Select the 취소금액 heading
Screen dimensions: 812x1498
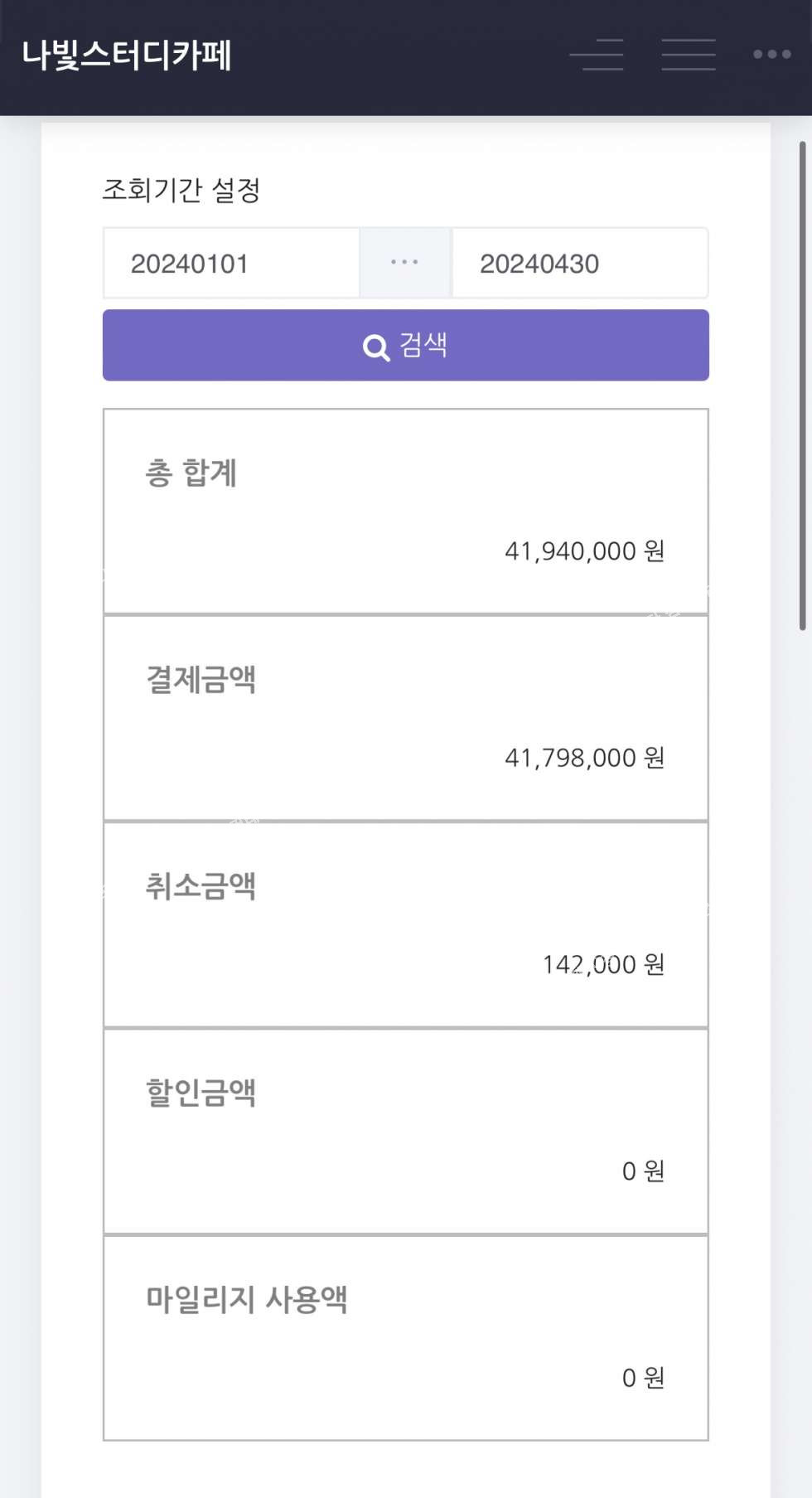tap(201, 886)
